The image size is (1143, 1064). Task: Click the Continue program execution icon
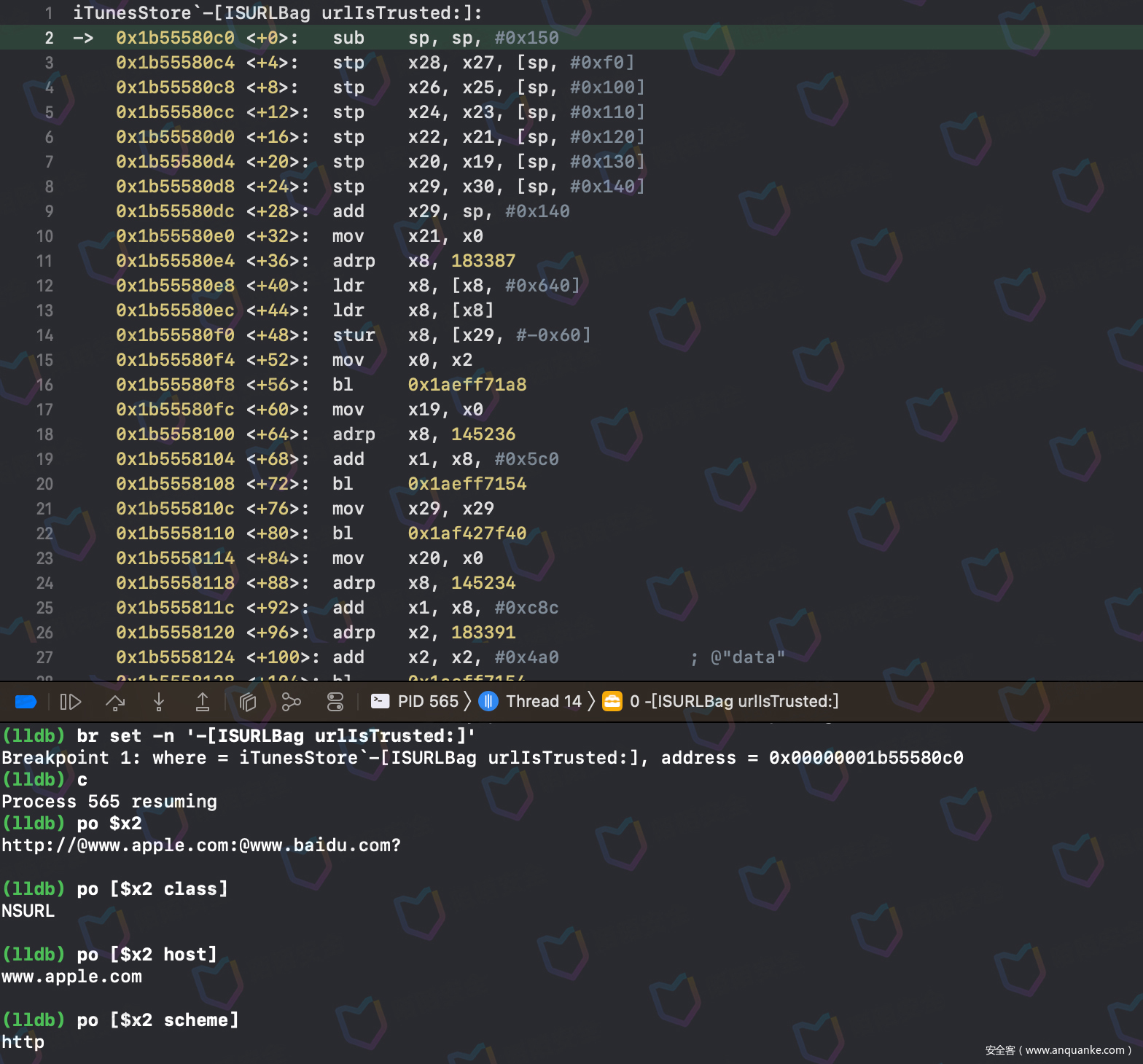click(70, 702)
